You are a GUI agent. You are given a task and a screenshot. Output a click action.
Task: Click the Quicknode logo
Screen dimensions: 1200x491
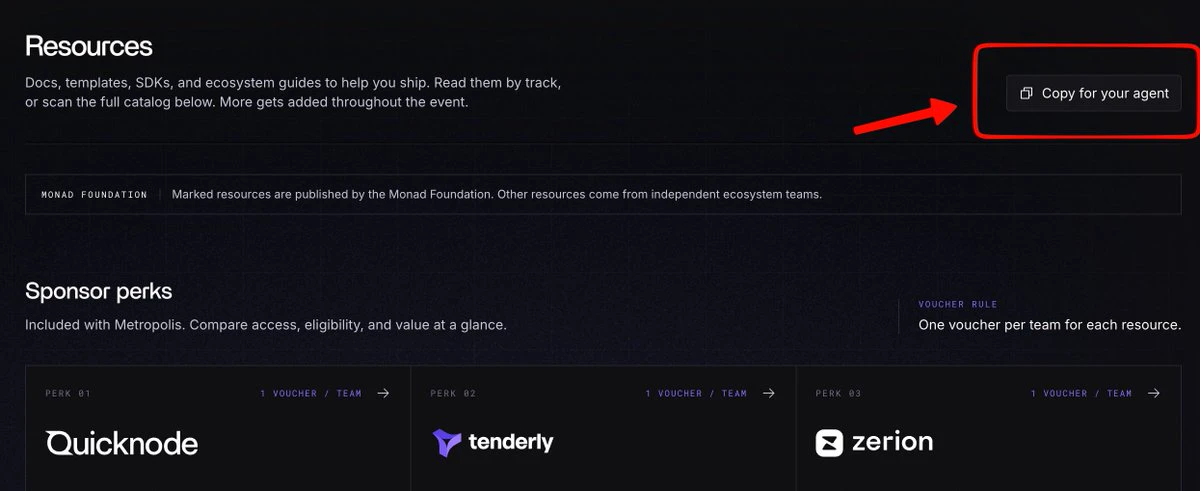pyautogui.click(x=122, y=443)
